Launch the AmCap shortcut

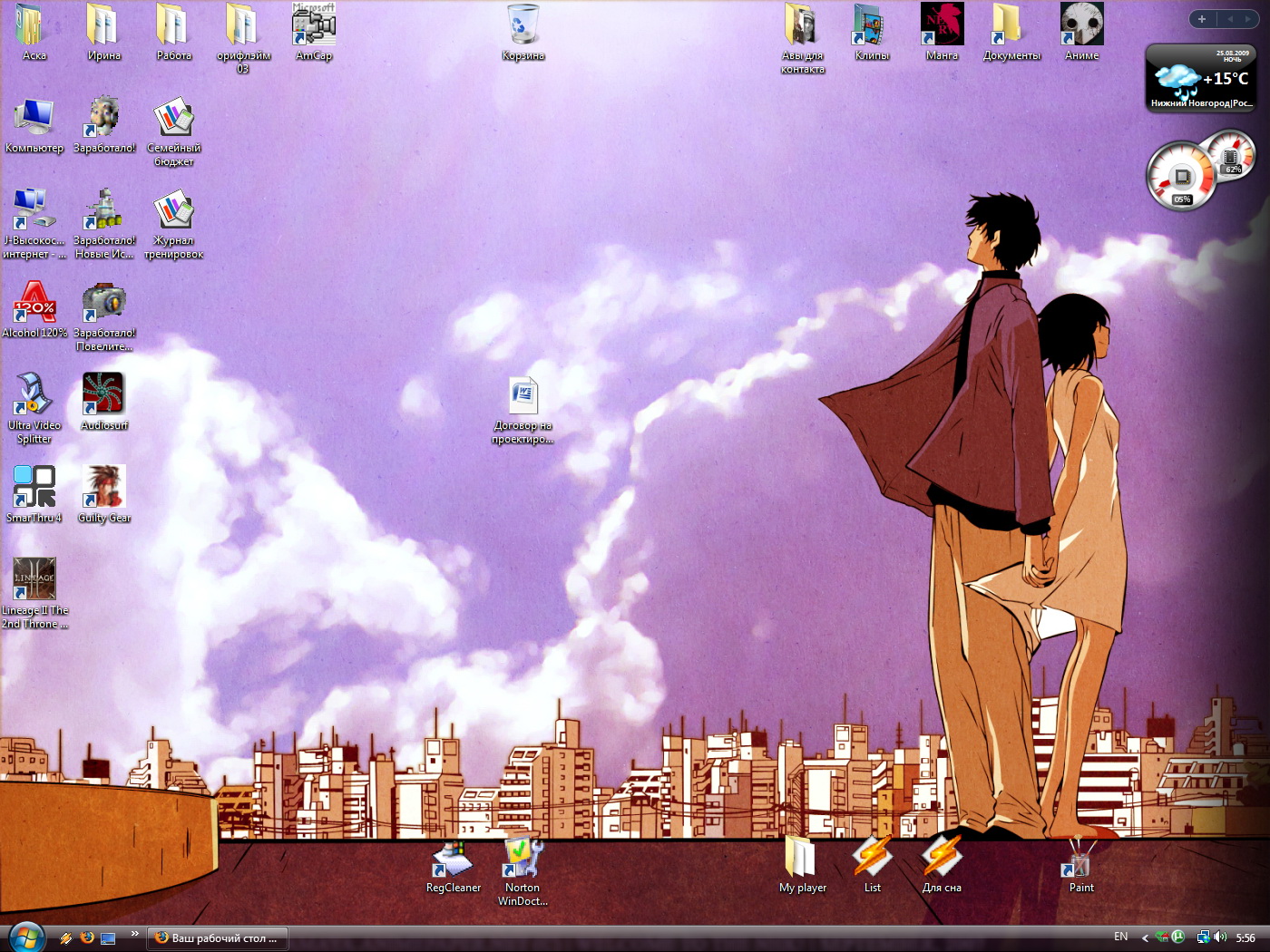[x=314, y=32]
